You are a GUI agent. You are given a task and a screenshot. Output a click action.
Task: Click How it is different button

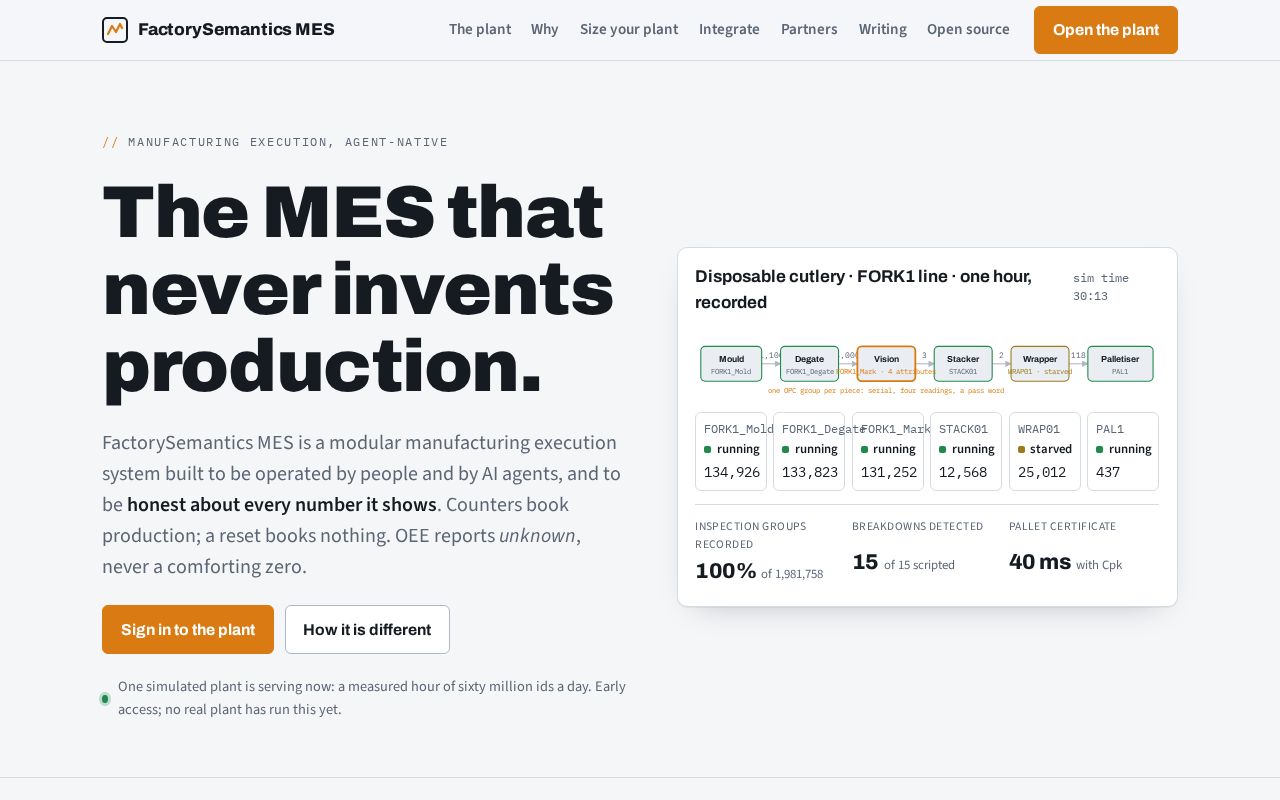click(x=367, y=630)
